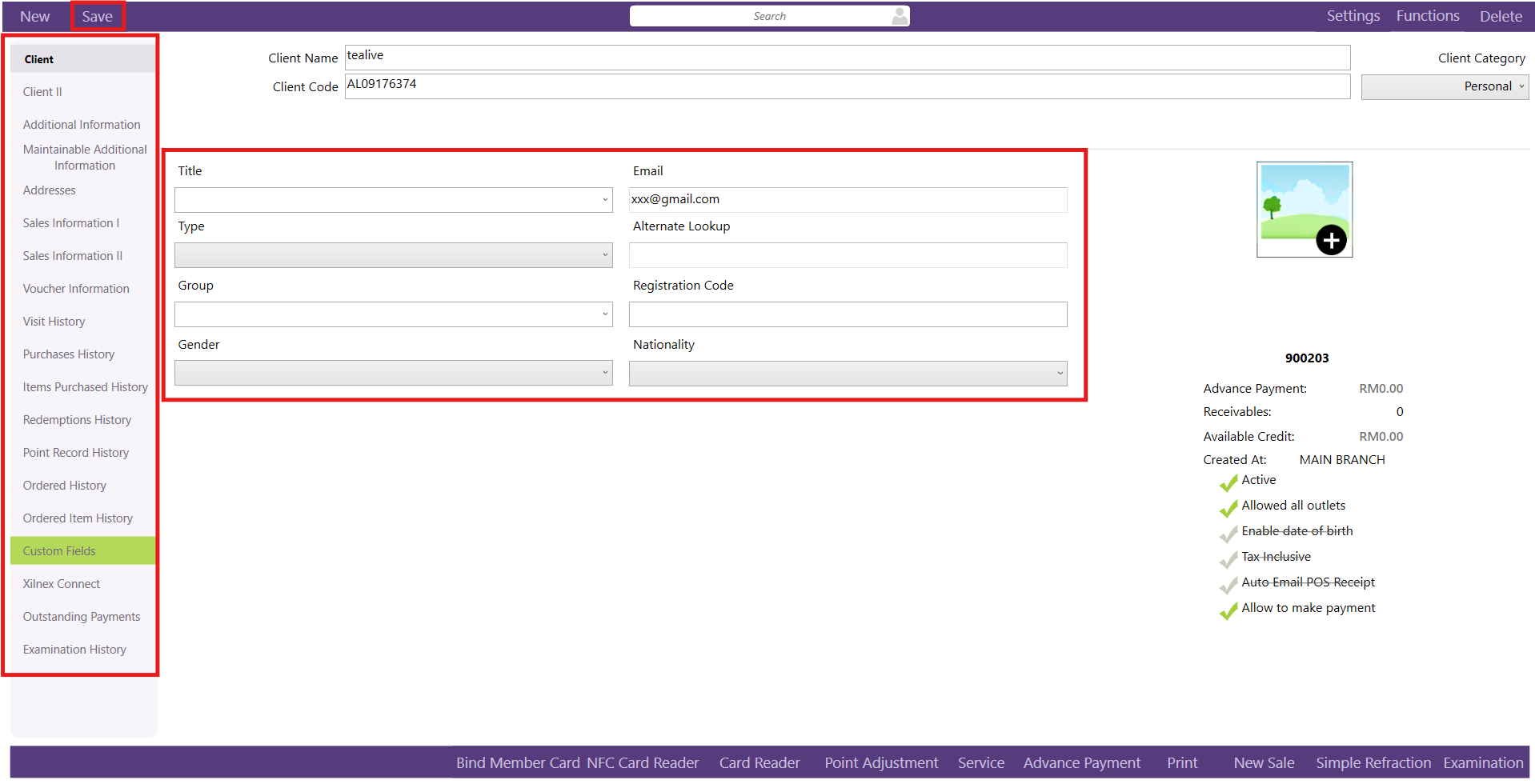The width and height of the screenshot is (1535, 784).
Task: Click the Save button
Action: pos(97,17)
